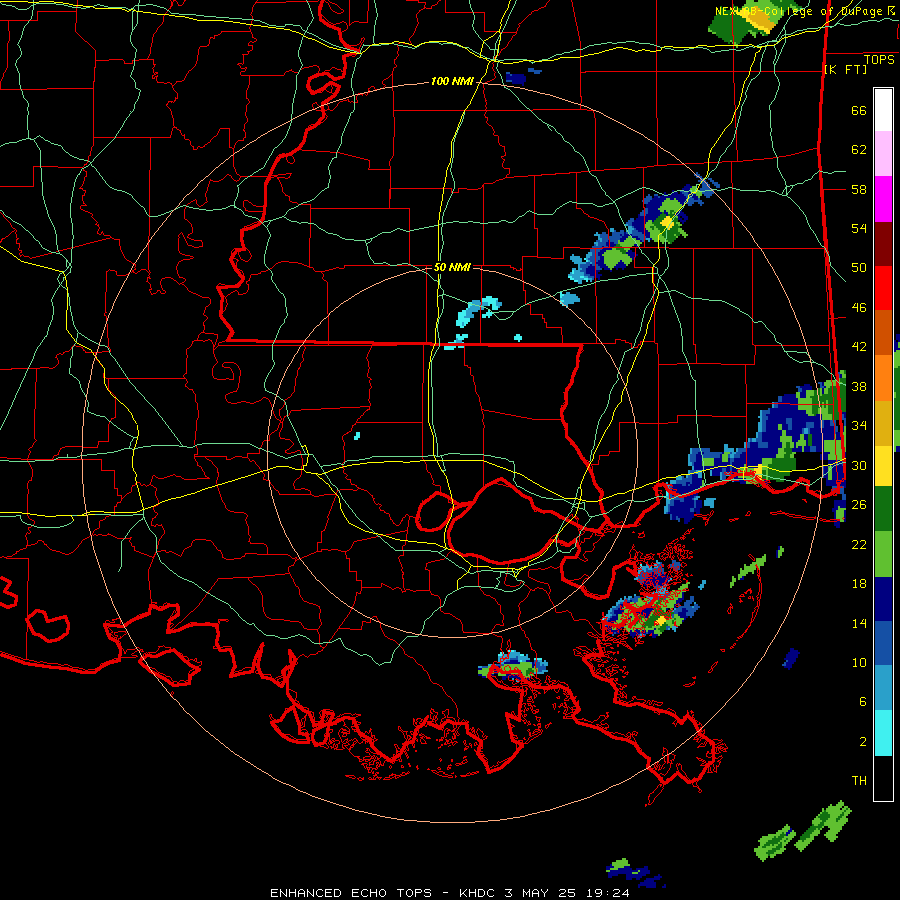Click the 46 legend value label

pos(859,308)
